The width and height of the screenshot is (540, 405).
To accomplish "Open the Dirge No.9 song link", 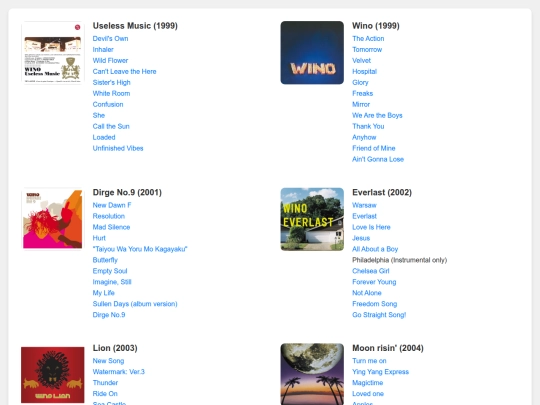I will pyautogui.click(x=109, y=315).
